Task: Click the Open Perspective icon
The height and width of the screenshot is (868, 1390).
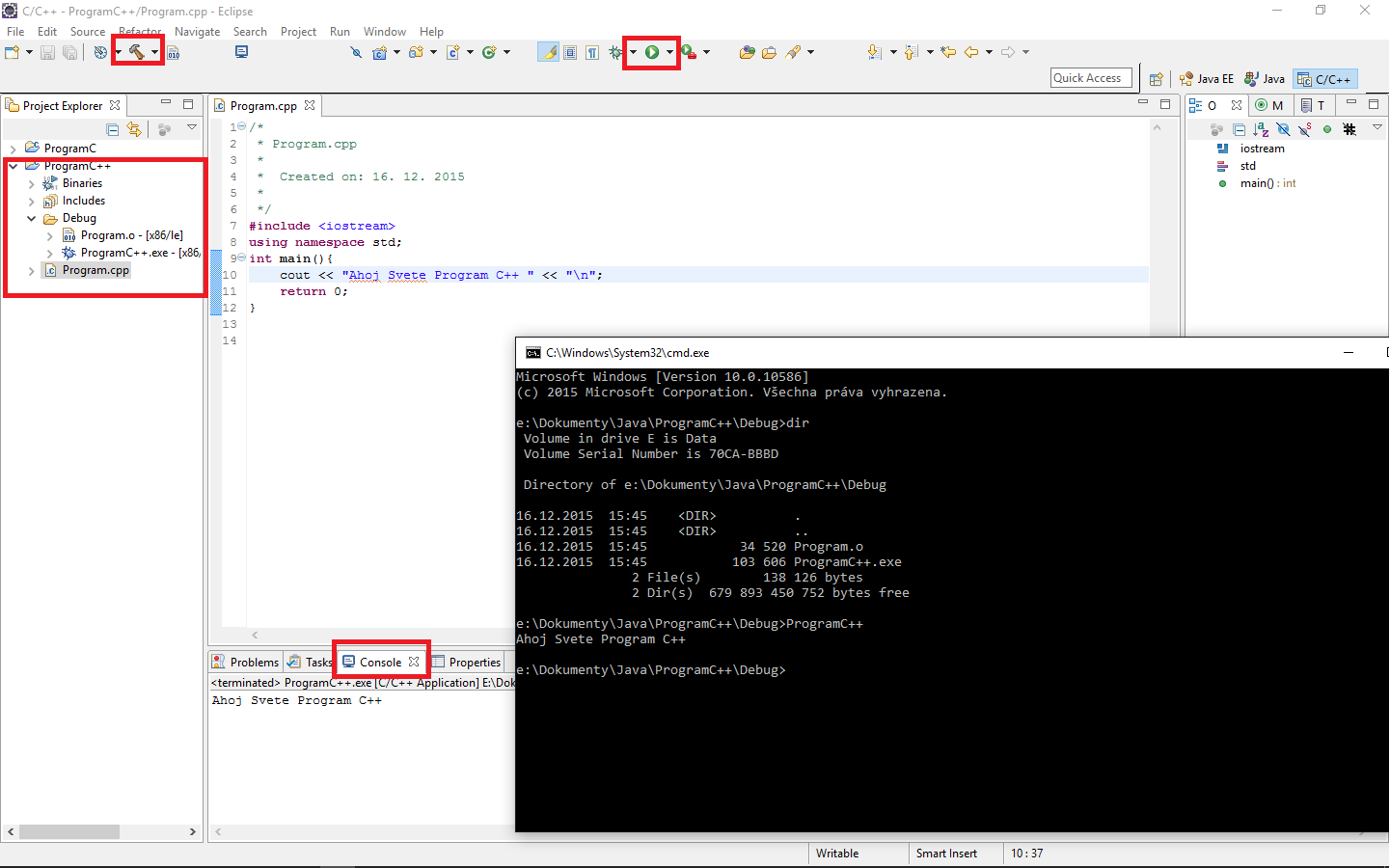Action: [1156, 79]
